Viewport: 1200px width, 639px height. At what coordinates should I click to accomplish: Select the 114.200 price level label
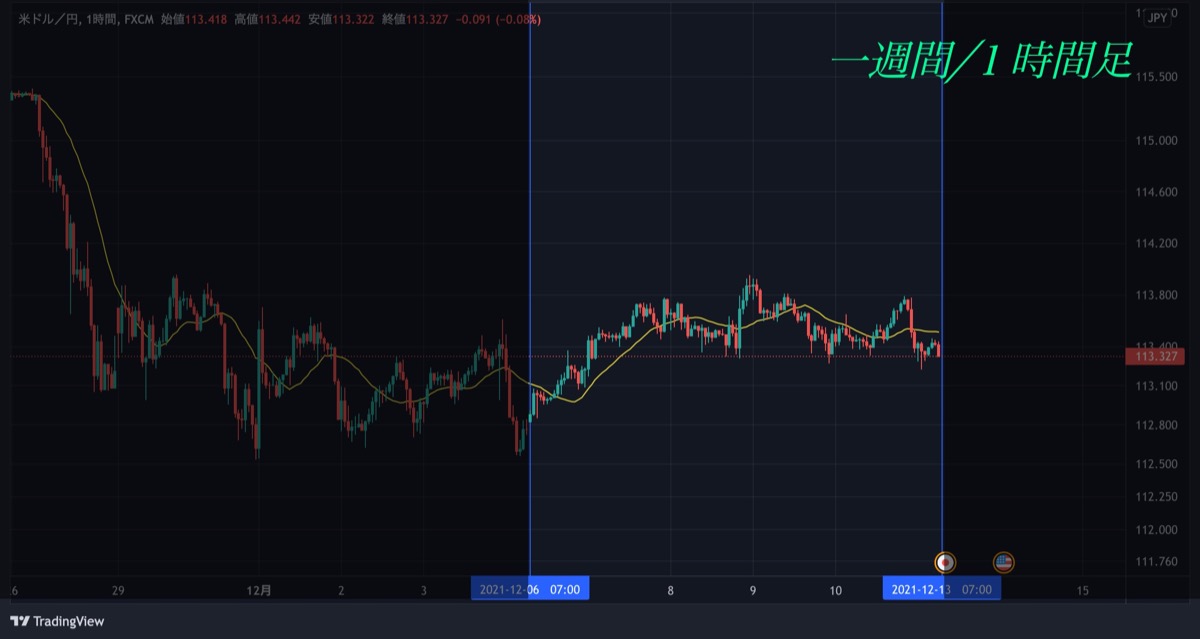[1155, 243]
